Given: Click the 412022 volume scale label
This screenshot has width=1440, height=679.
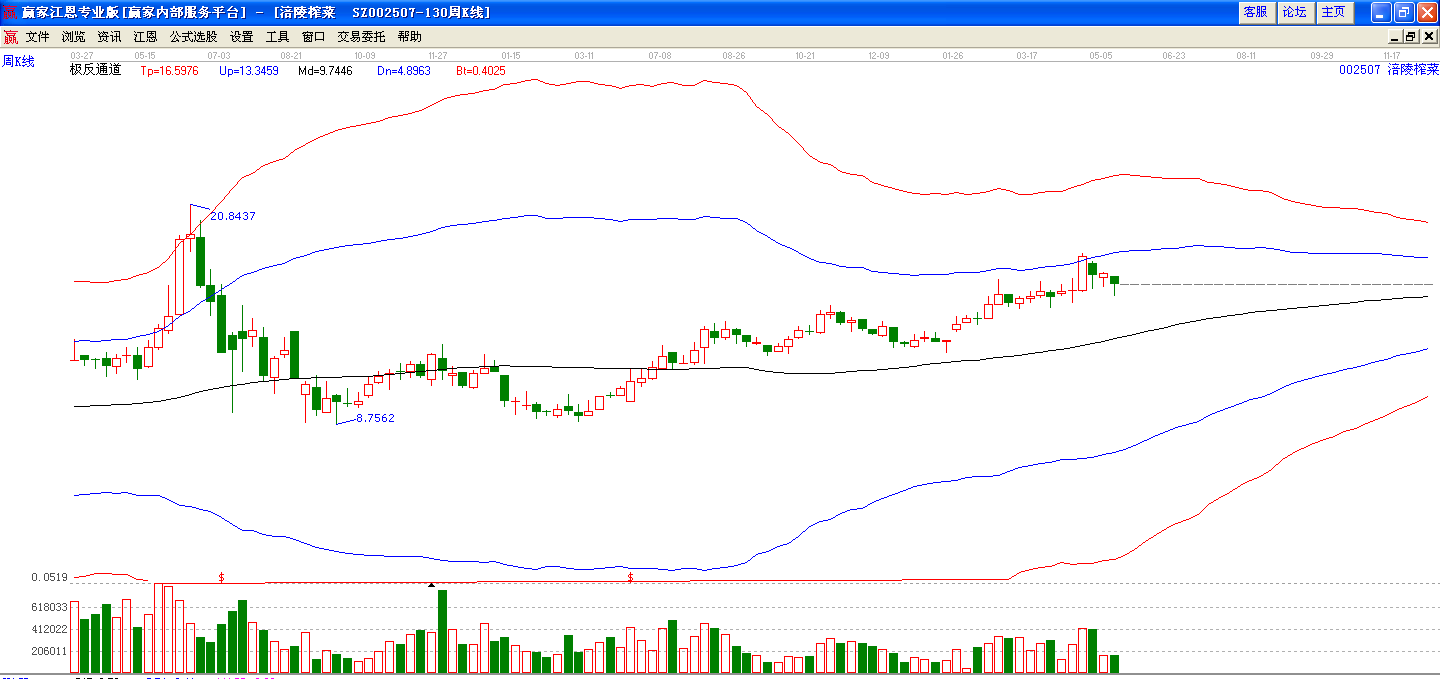Looking at the screenshot, I should [49, 629].
